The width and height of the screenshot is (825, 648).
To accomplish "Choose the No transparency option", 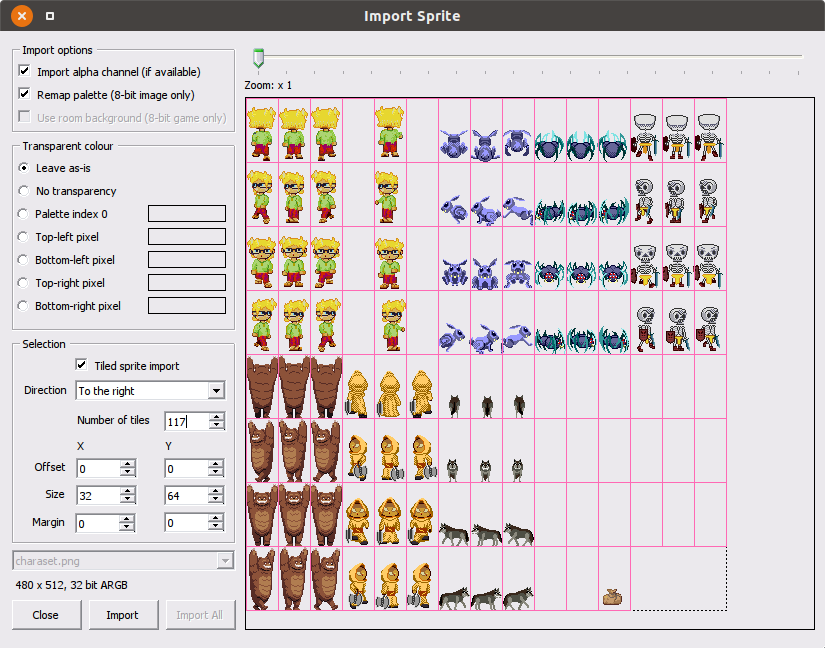I will pyautogui.click(x=23, y=191).
